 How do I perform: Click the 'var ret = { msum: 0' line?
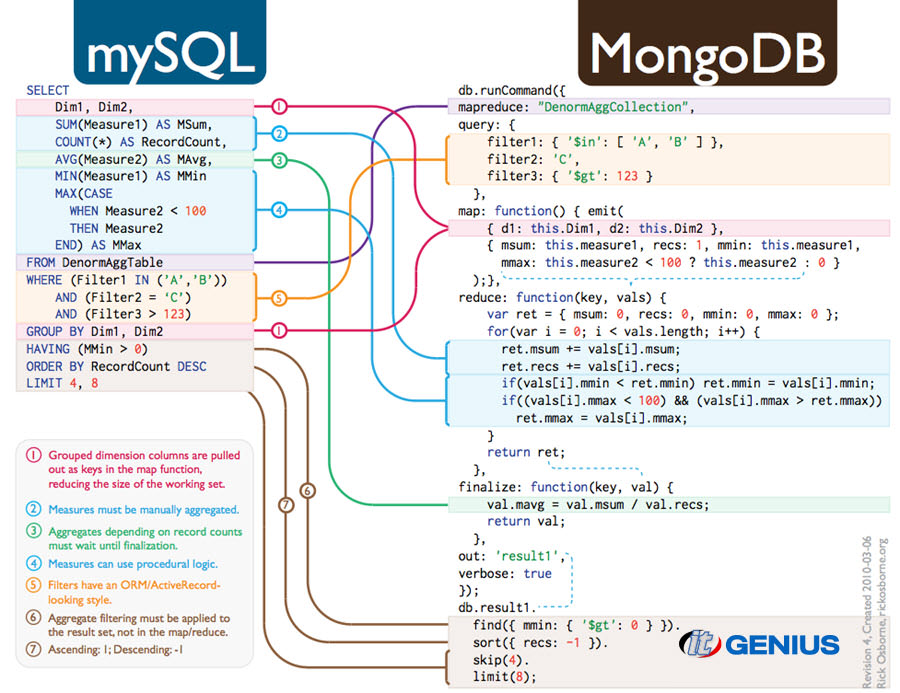663,314
